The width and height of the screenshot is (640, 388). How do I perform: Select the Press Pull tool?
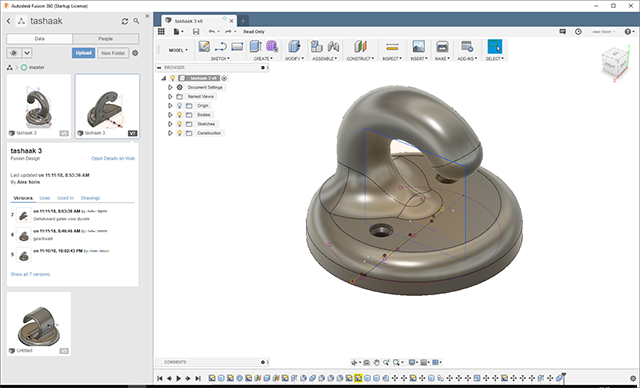(294, 47)
